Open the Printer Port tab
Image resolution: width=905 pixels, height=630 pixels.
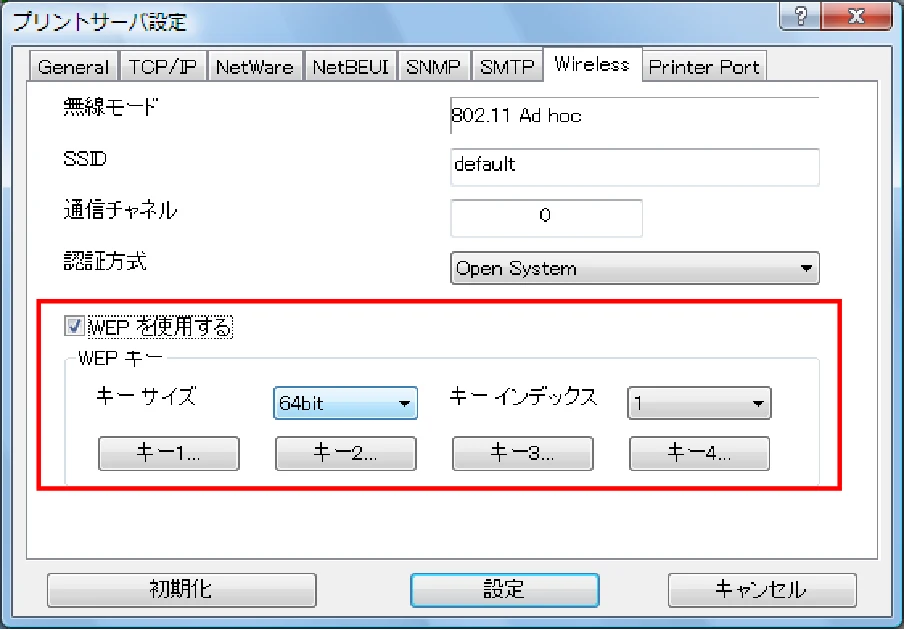[x=704, y=66]
